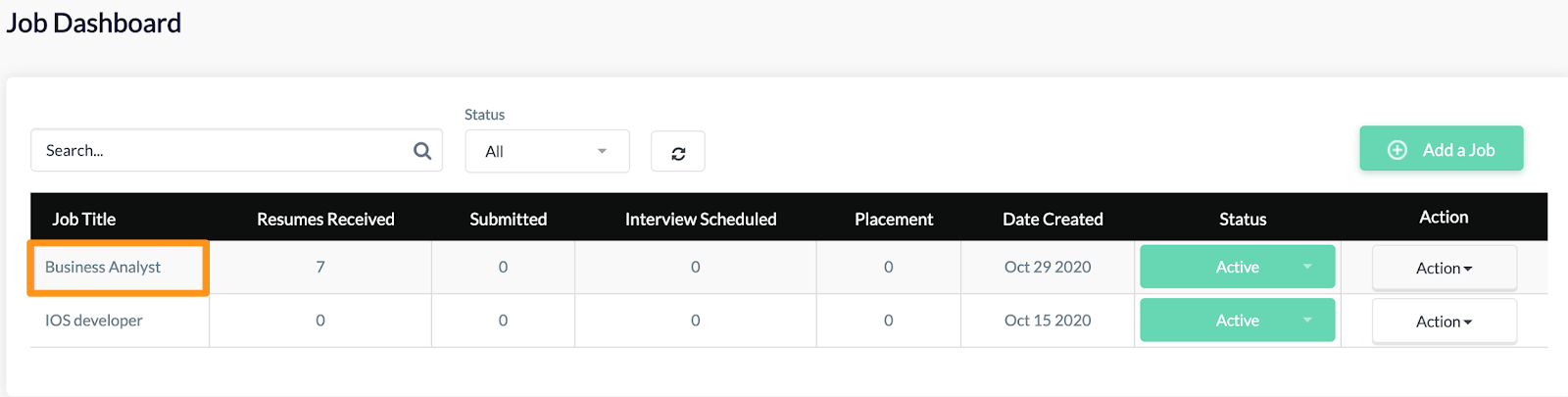This screenshot has height=397, width=1568.
Task: Sort by the Date Created column header
Action: point(1053,219)
